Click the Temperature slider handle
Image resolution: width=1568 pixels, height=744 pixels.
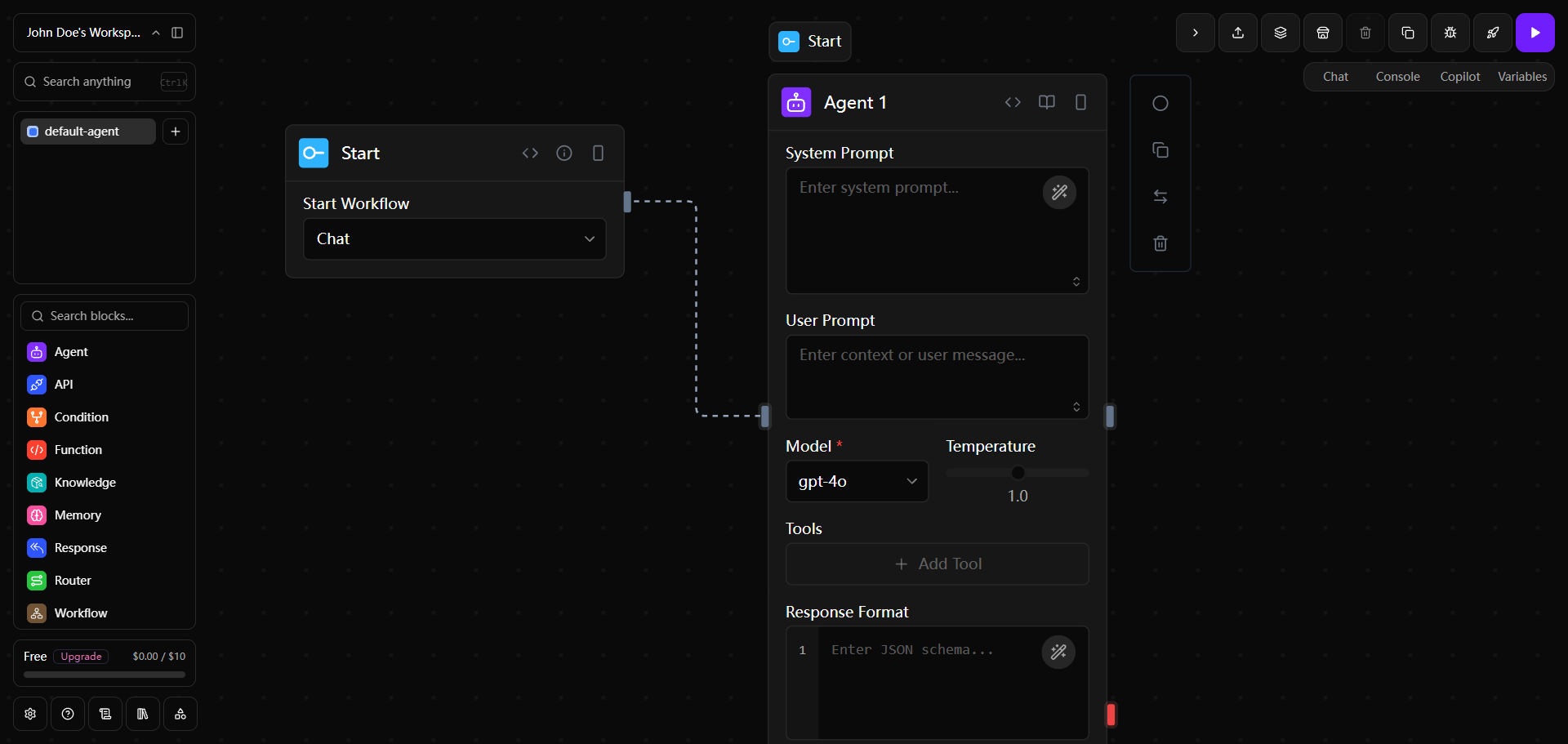click(1018, 473)
